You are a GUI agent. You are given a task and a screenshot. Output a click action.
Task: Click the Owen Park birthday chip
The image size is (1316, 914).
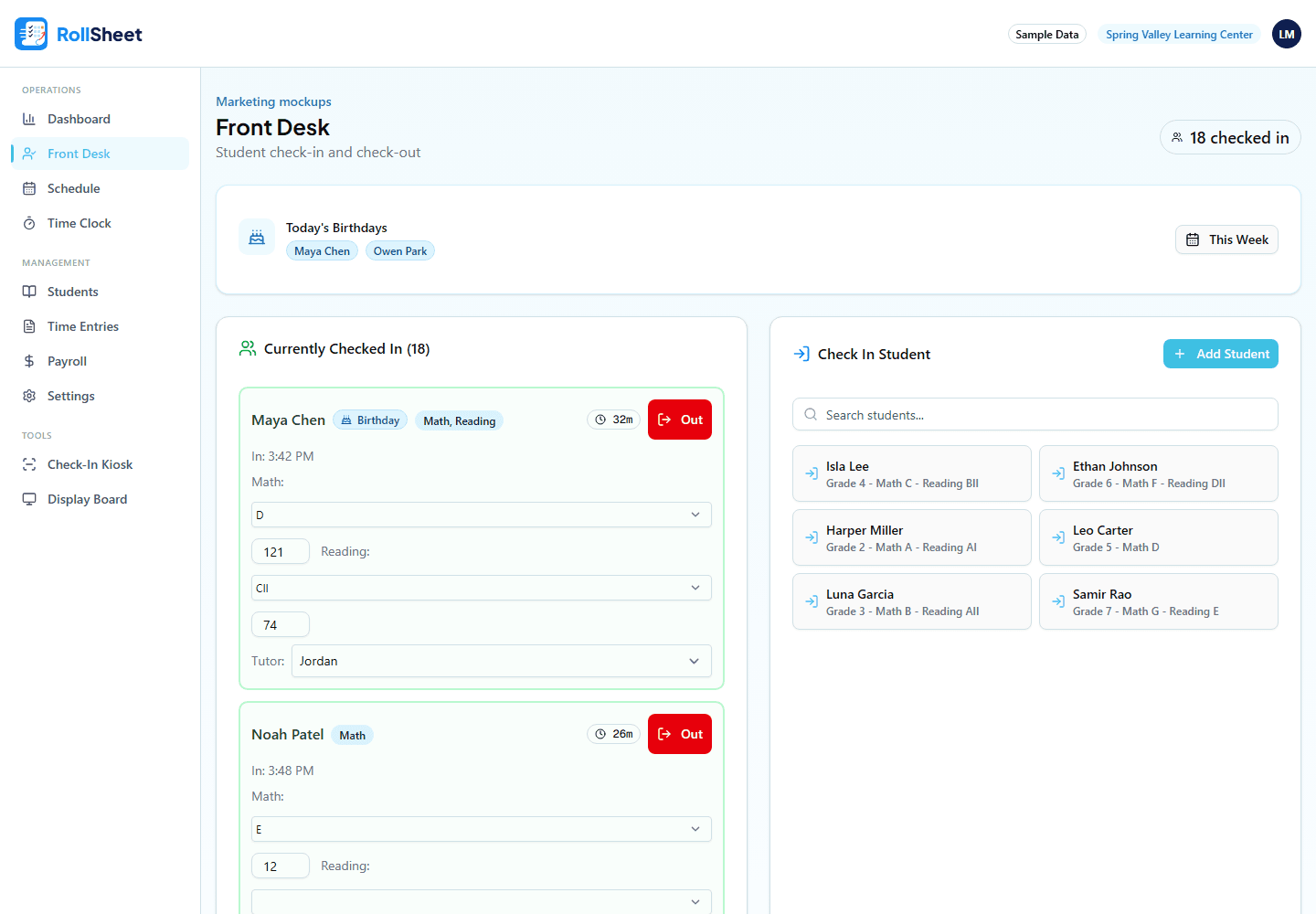(x=400, y=250)
